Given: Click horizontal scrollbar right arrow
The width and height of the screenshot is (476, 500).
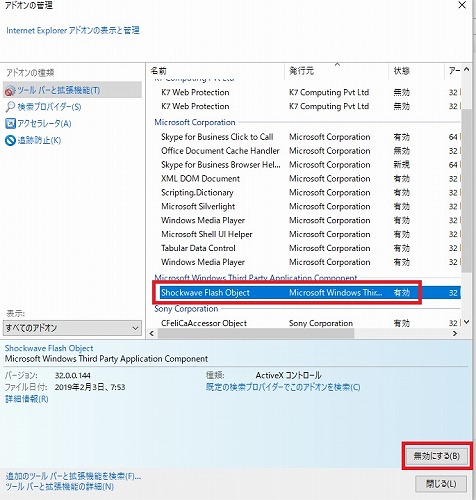Looking at the screenshot, I should point(455,333).
